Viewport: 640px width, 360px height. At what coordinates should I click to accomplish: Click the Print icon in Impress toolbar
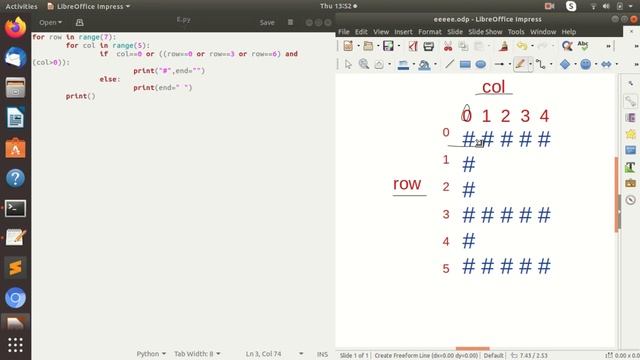[428, 46]
